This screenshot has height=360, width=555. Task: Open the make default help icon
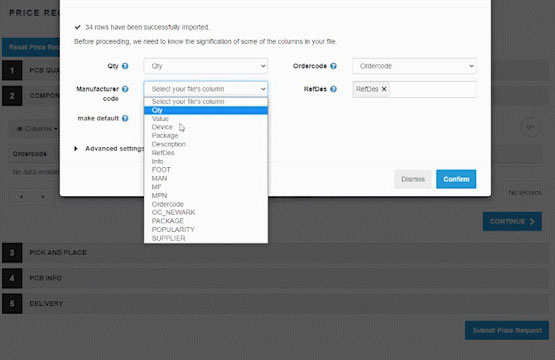point(125,118)
